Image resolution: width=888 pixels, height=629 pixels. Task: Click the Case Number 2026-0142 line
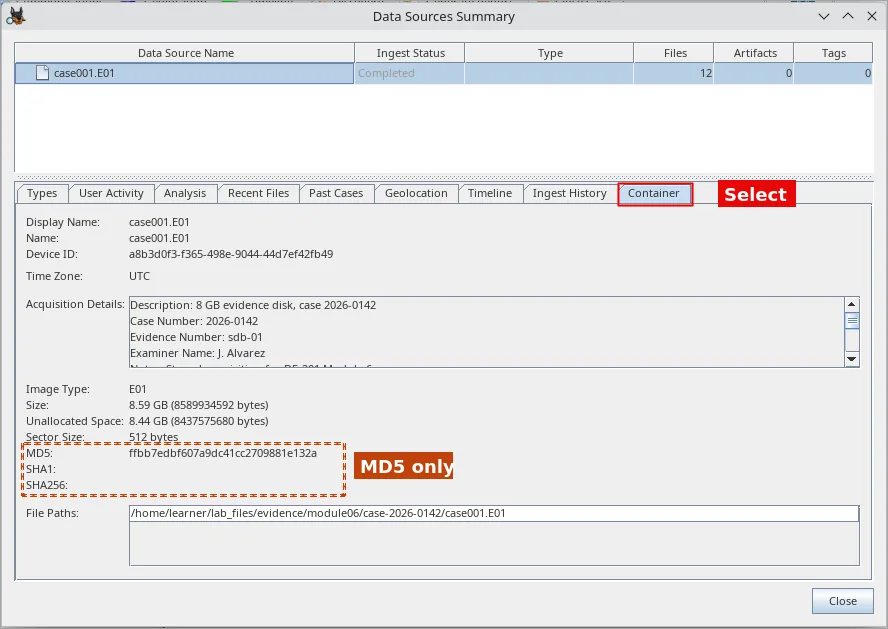click(194, 321)
